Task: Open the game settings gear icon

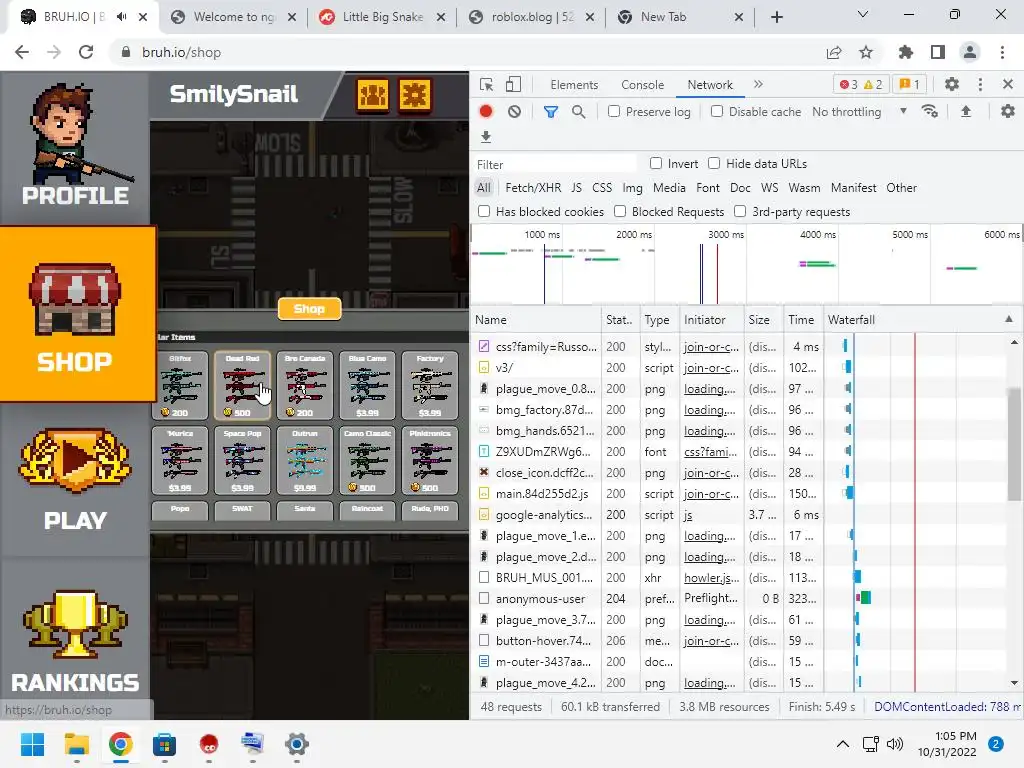Action: point(415,95)
